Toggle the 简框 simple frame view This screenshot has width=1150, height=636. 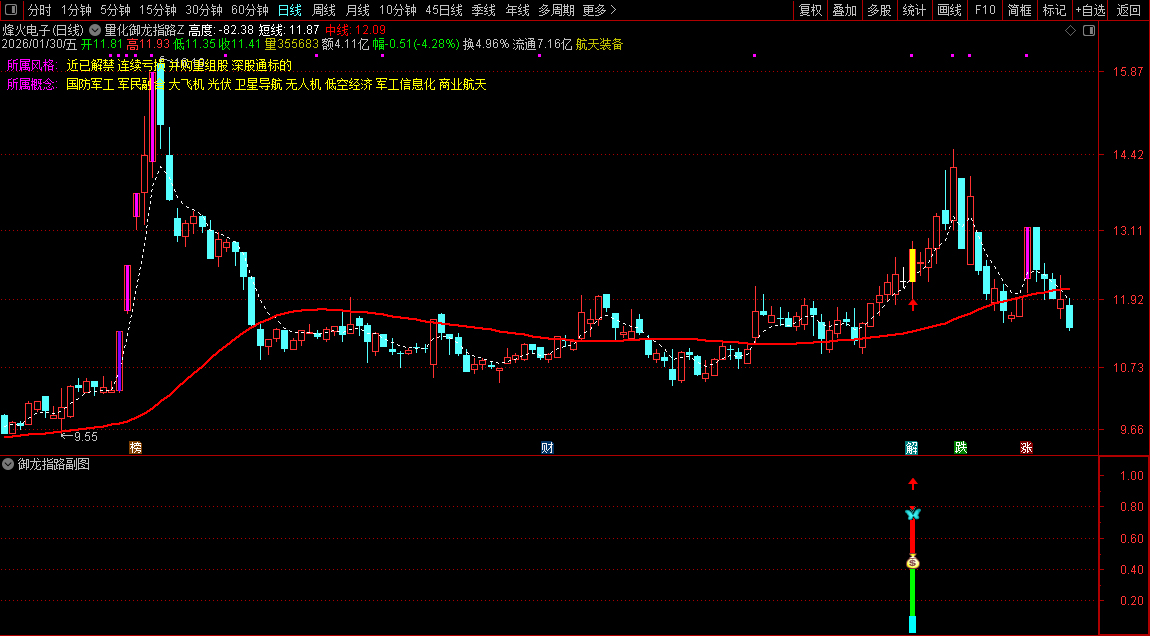click(x=1020, y=10)
